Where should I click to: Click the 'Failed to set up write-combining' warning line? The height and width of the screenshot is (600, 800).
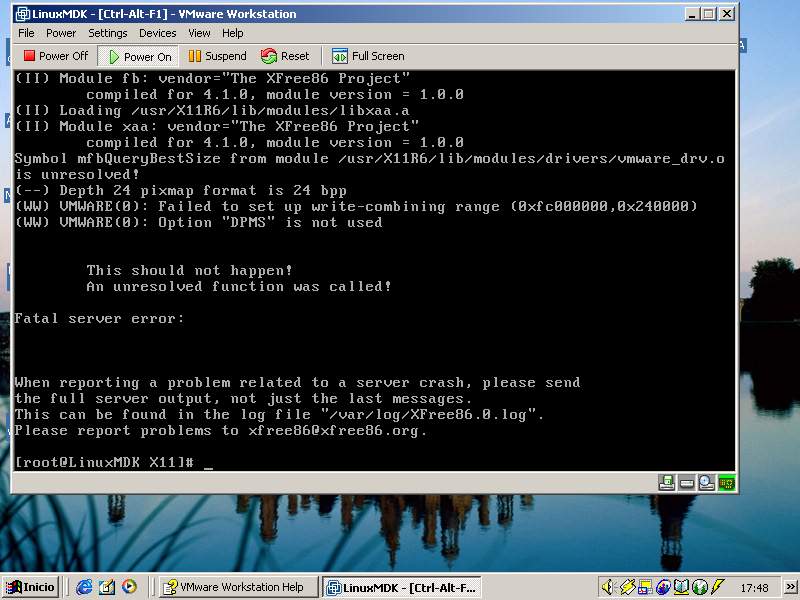pos(356,207)
